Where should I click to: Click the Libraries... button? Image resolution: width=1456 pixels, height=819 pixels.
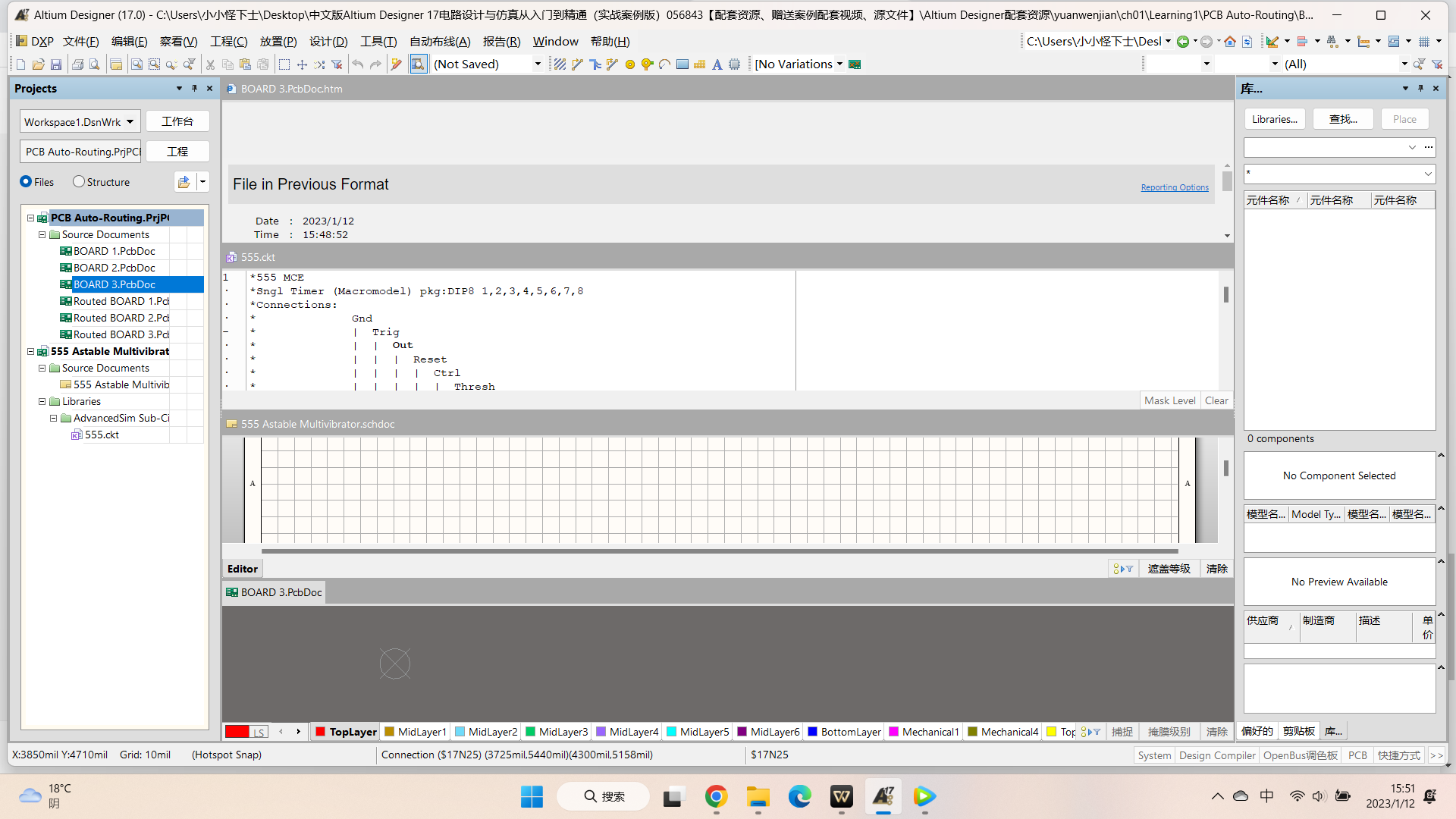click(1275, 119)
